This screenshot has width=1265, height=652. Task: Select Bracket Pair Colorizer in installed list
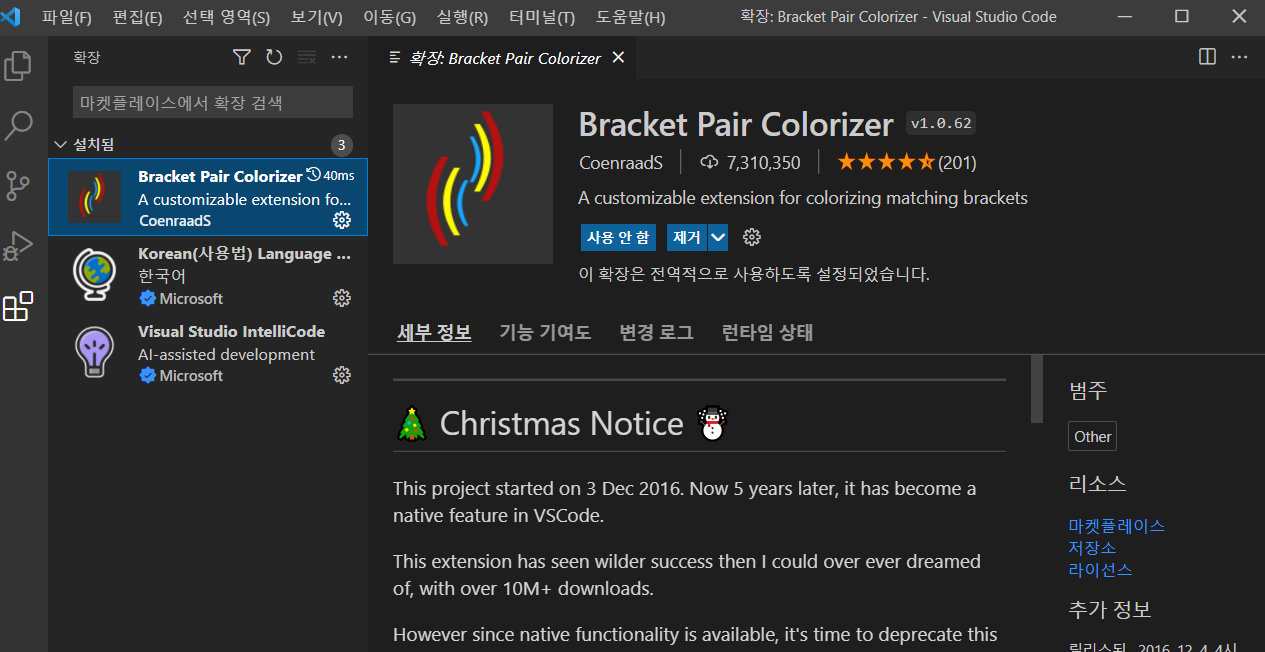point(208,197)
